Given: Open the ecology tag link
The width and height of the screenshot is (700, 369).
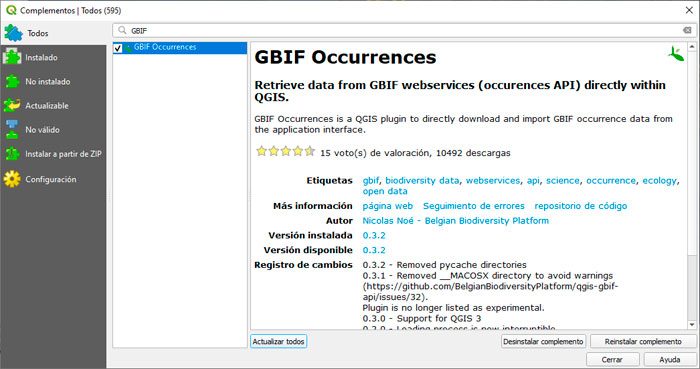Looking at the screenshot, I should (660, 181).
